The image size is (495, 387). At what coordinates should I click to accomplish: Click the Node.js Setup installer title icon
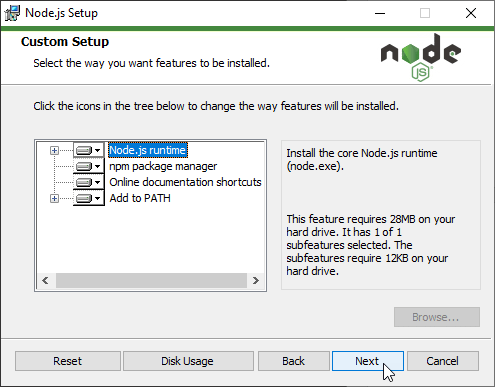(12, 13)
